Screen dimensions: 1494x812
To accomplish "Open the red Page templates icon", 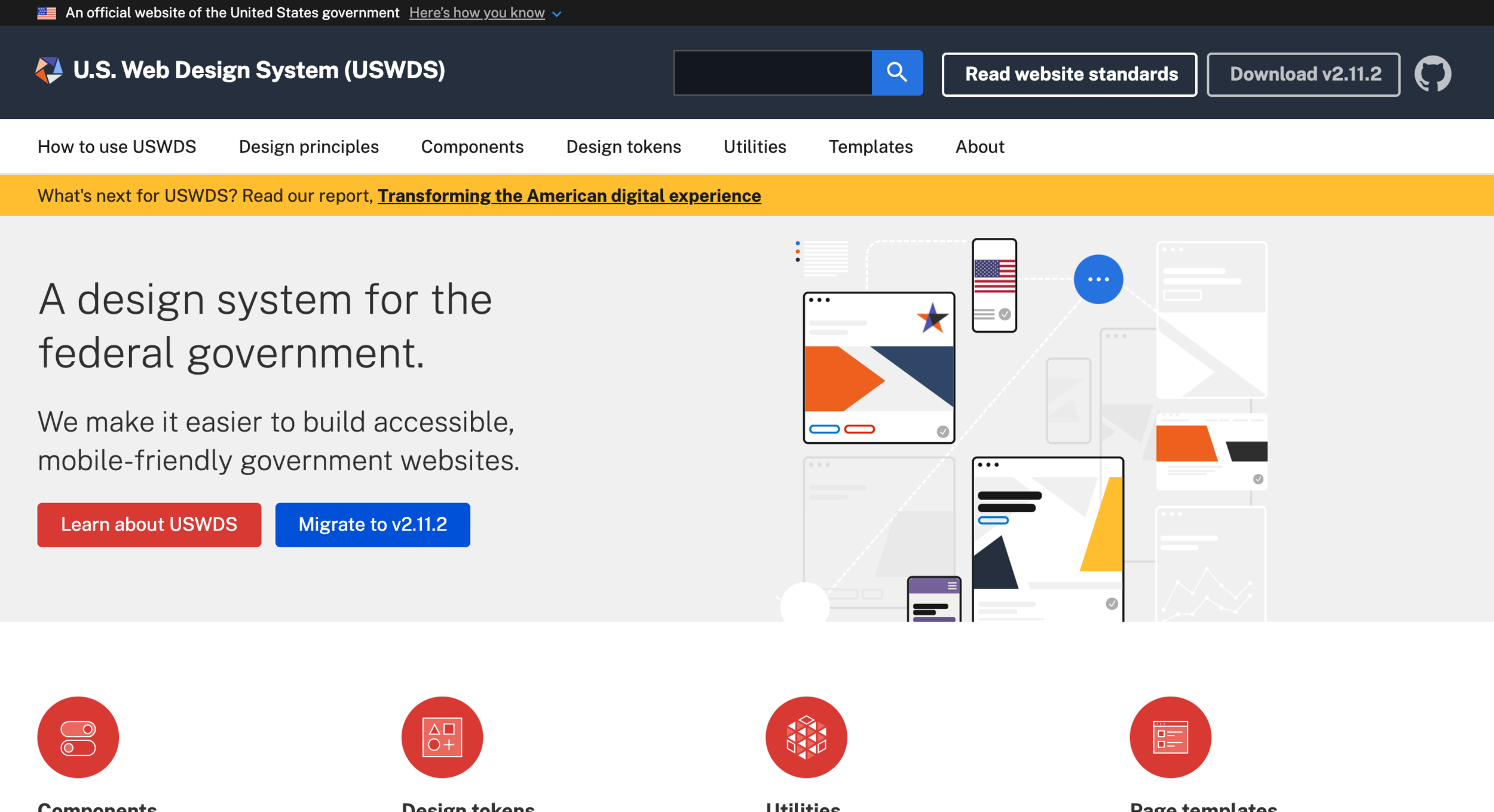I will point(1170,737).
